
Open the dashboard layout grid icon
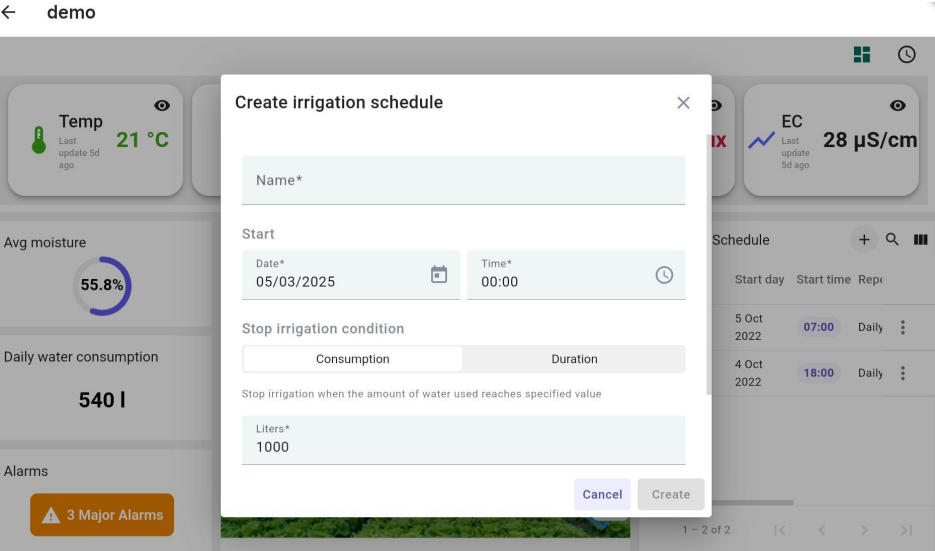pos(861,55)
